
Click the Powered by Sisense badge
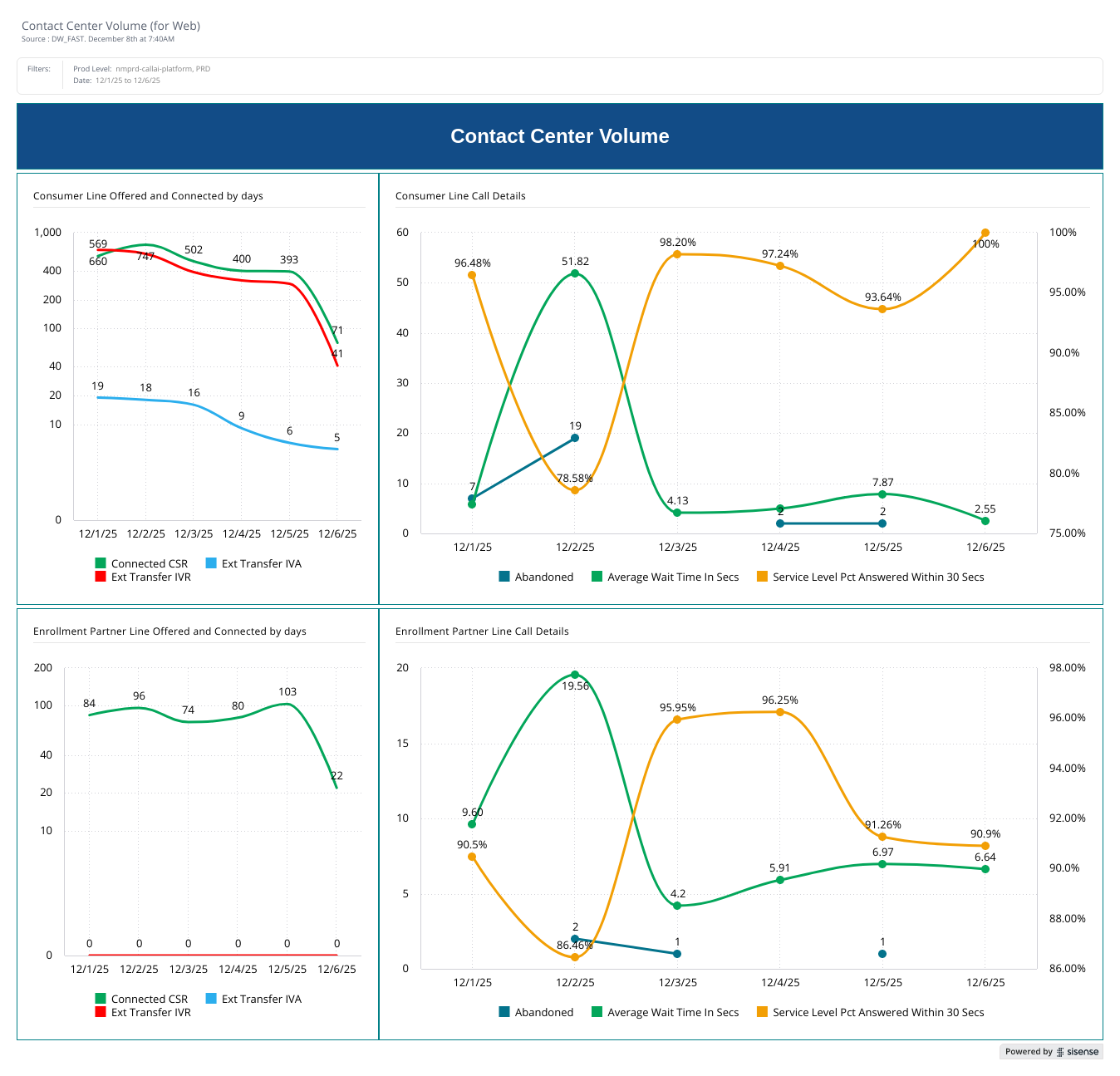click(x=1050, y=1052)
